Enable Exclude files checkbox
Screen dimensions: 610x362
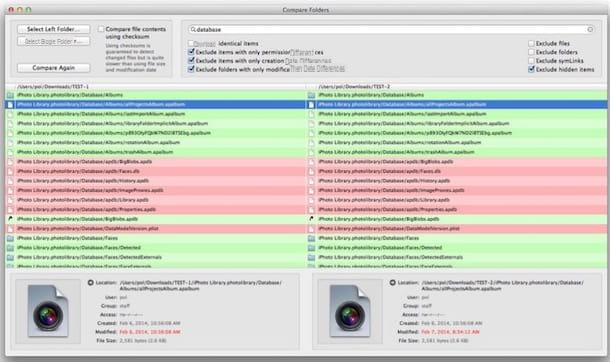531,43
